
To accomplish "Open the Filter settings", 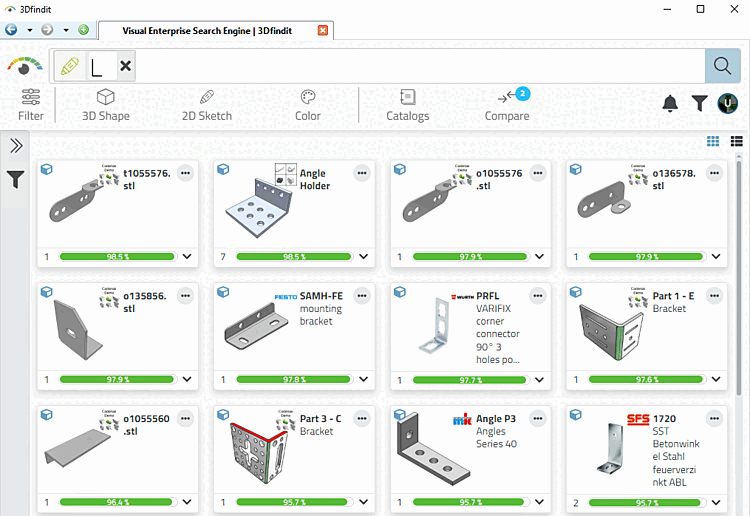I will click(31, 105).
